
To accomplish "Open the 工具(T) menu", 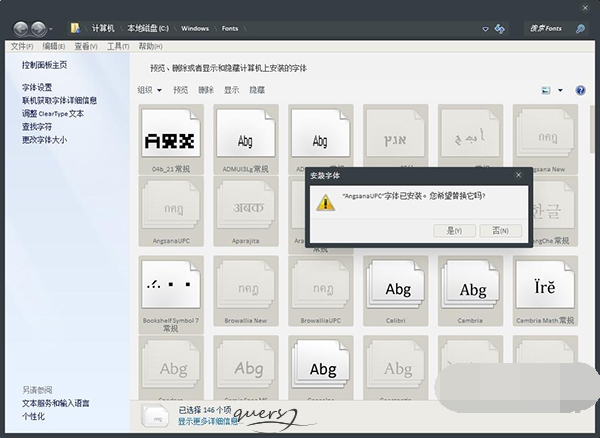I will (118, 46).
